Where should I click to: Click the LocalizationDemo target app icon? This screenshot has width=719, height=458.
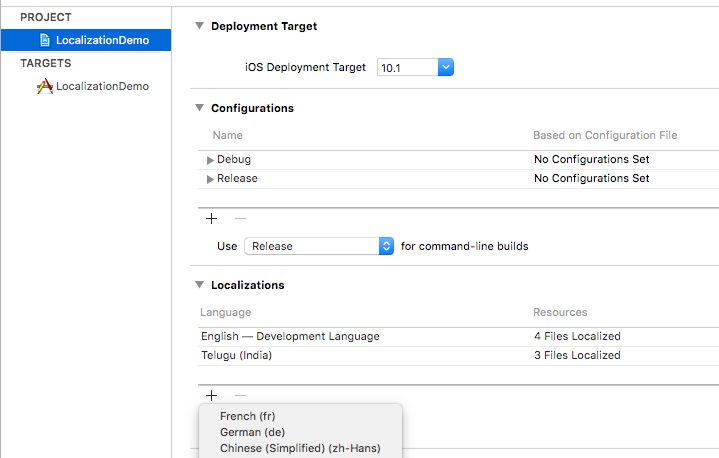tap(45, 87)
